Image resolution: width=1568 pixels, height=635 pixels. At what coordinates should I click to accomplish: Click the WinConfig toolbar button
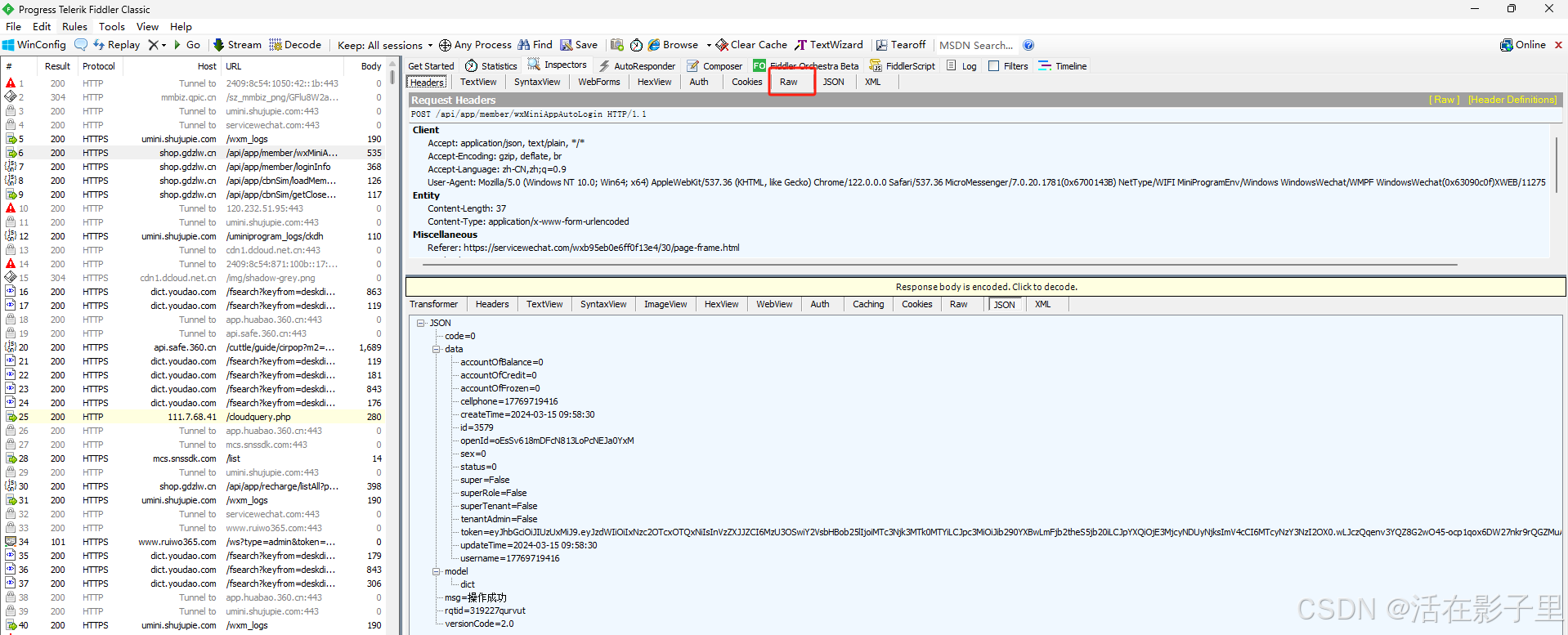point(34,45)
